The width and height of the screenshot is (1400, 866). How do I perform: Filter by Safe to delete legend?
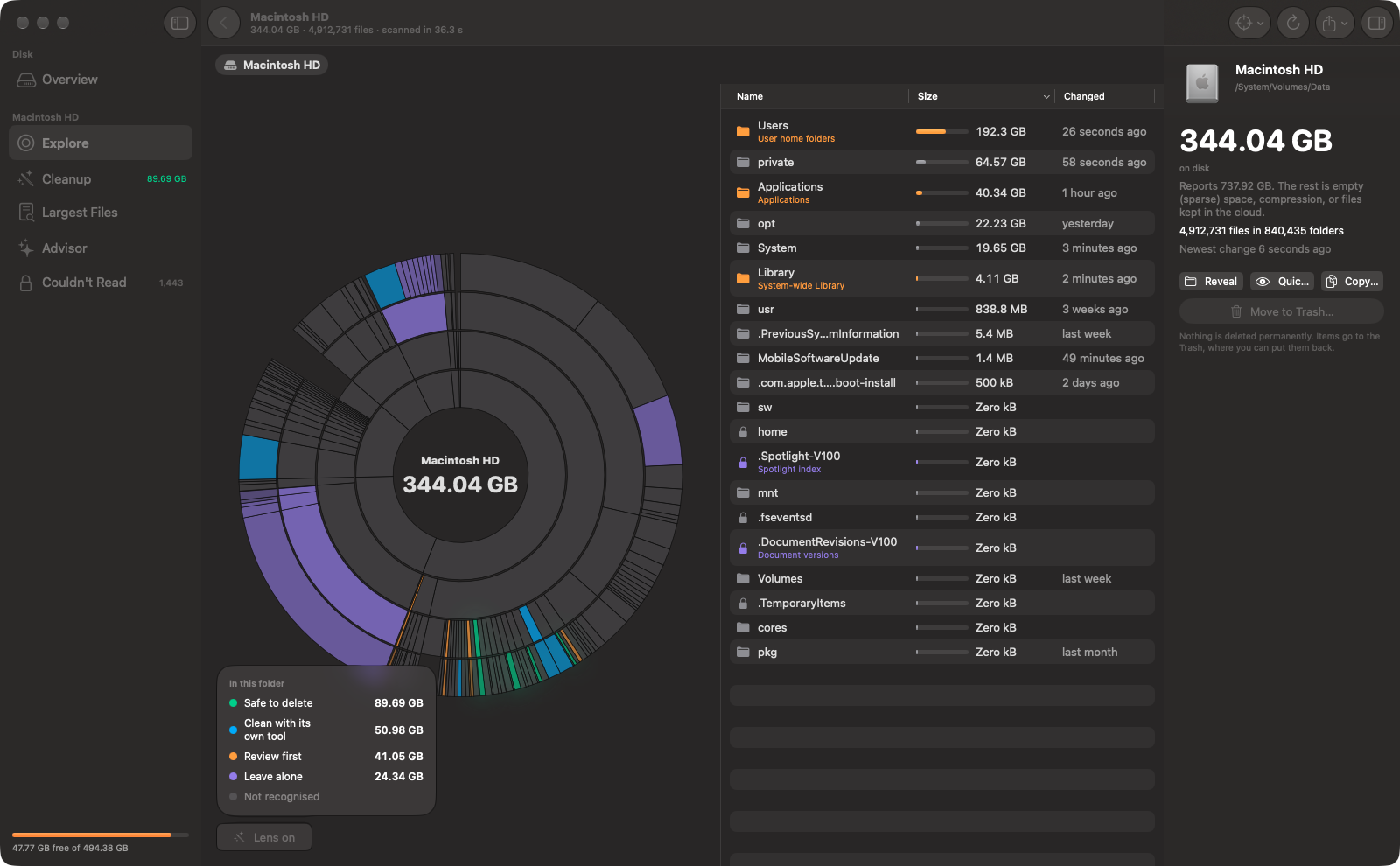[326, 702]
